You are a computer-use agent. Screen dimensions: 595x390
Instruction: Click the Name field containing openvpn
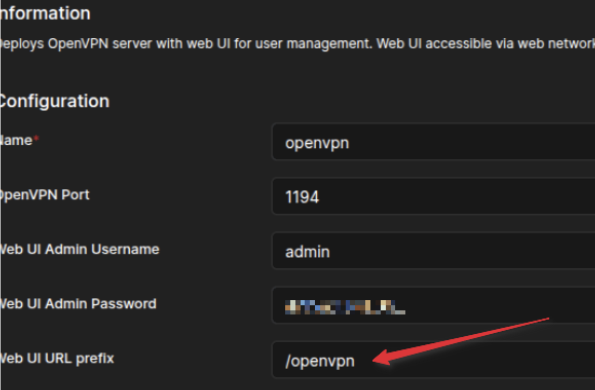coord(433,142)
